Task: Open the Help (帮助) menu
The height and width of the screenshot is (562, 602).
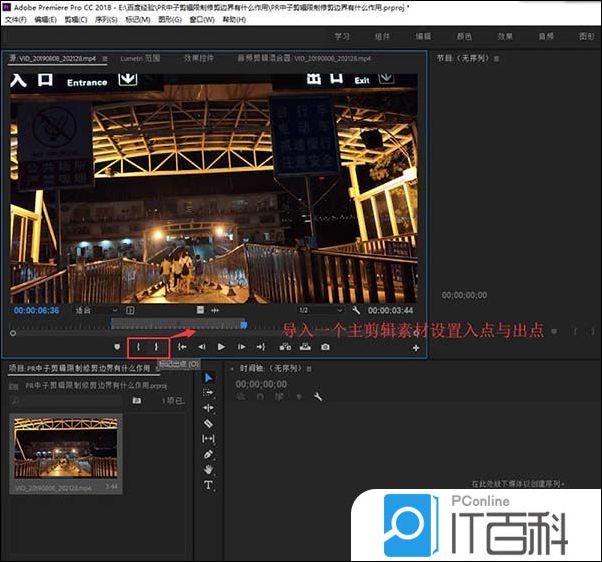Action: 234,19
